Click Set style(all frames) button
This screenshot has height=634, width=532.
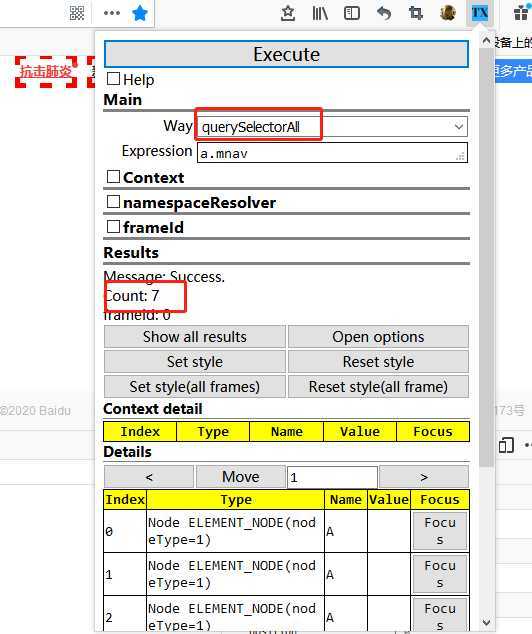pos(195,387)
